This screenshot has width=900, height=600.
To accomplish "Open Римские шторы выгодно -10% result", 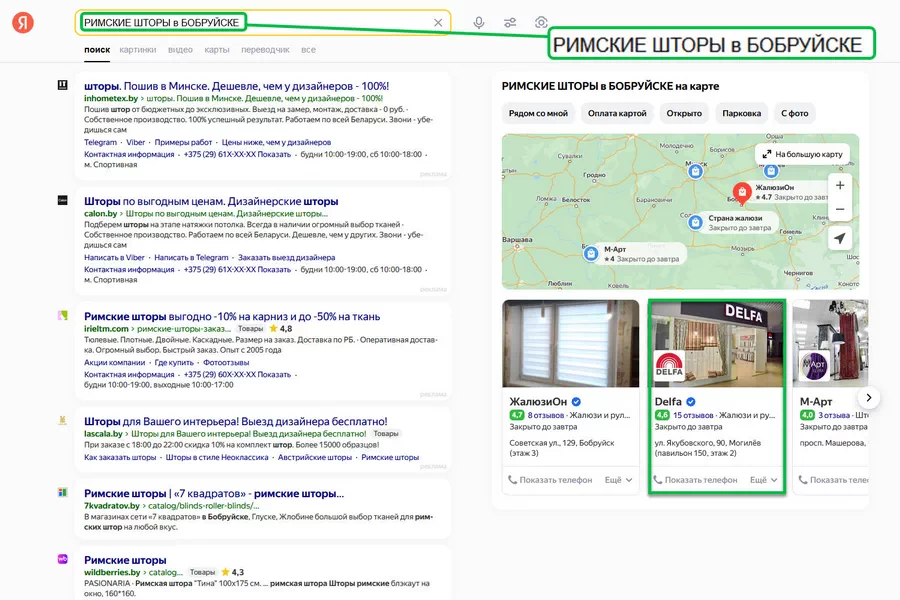I will point(232,316).
